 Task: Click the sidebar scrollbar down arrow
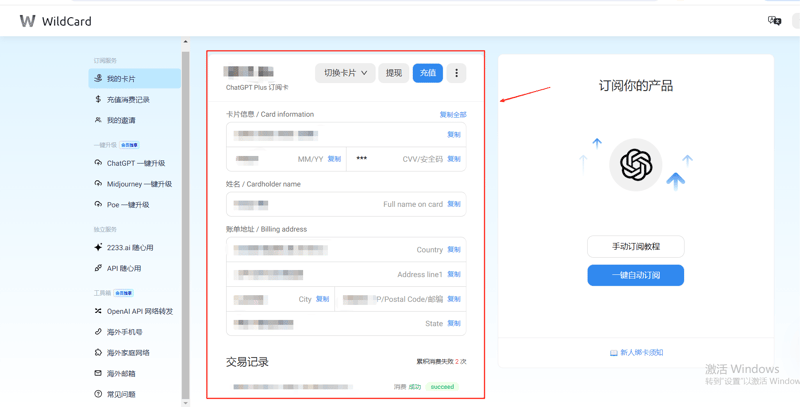185,402
